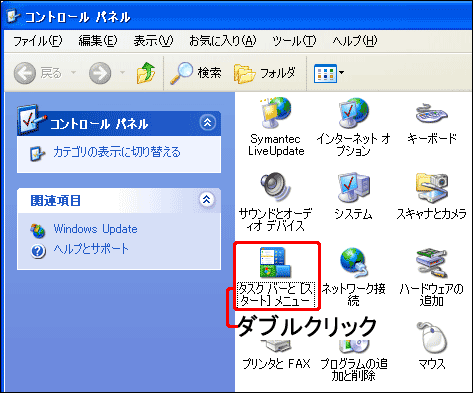Image resolution: width=473 pixels, height=393 pixels.
Task: Open the ツール(T) menu
Action: click(x=294, y=41)
